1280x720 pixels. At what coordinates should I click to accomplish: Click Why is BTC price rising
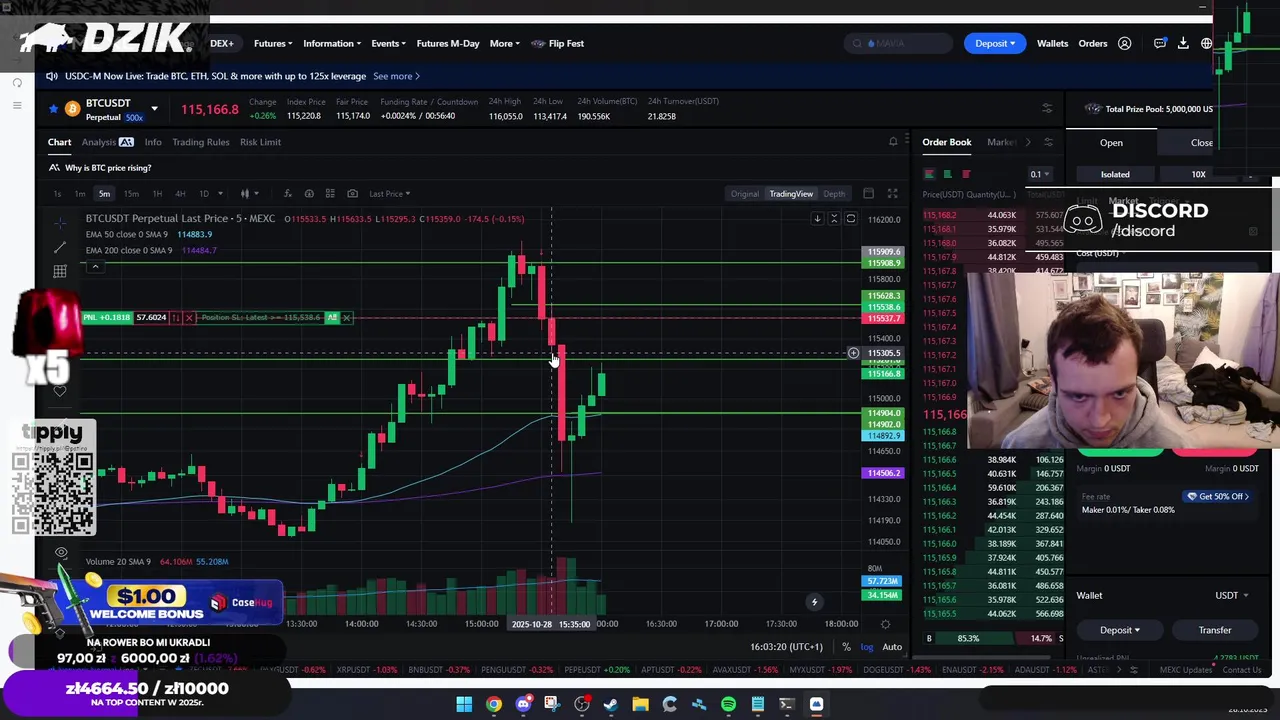pyautogui.click(x=108, y=168)
